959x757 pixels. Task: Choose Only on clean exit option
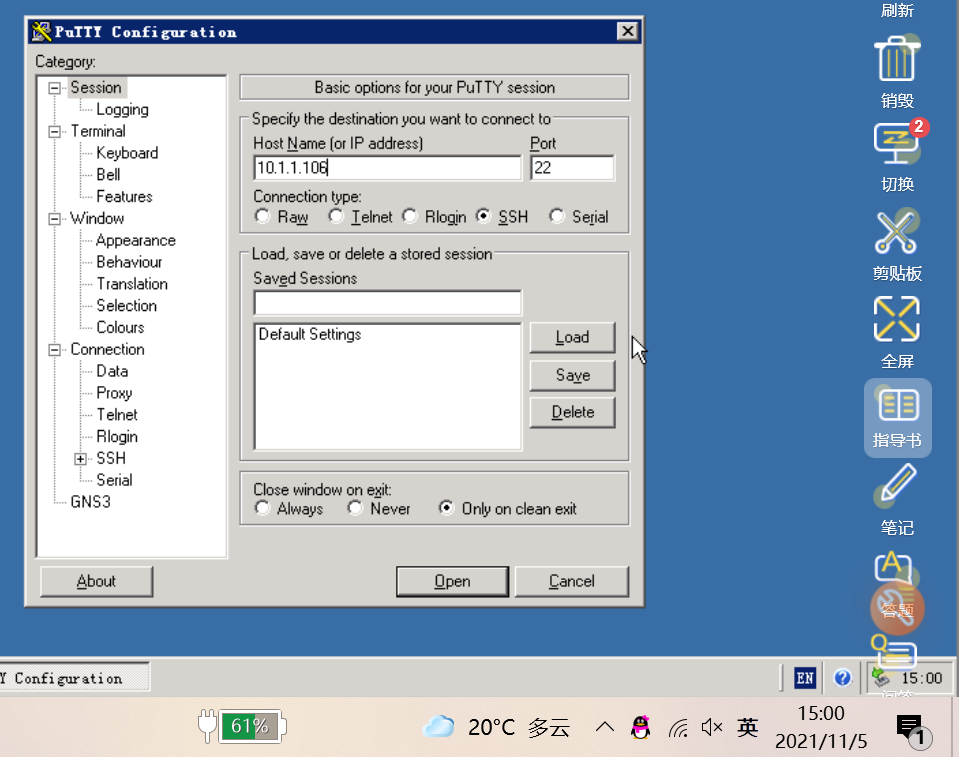pos(446,508)
